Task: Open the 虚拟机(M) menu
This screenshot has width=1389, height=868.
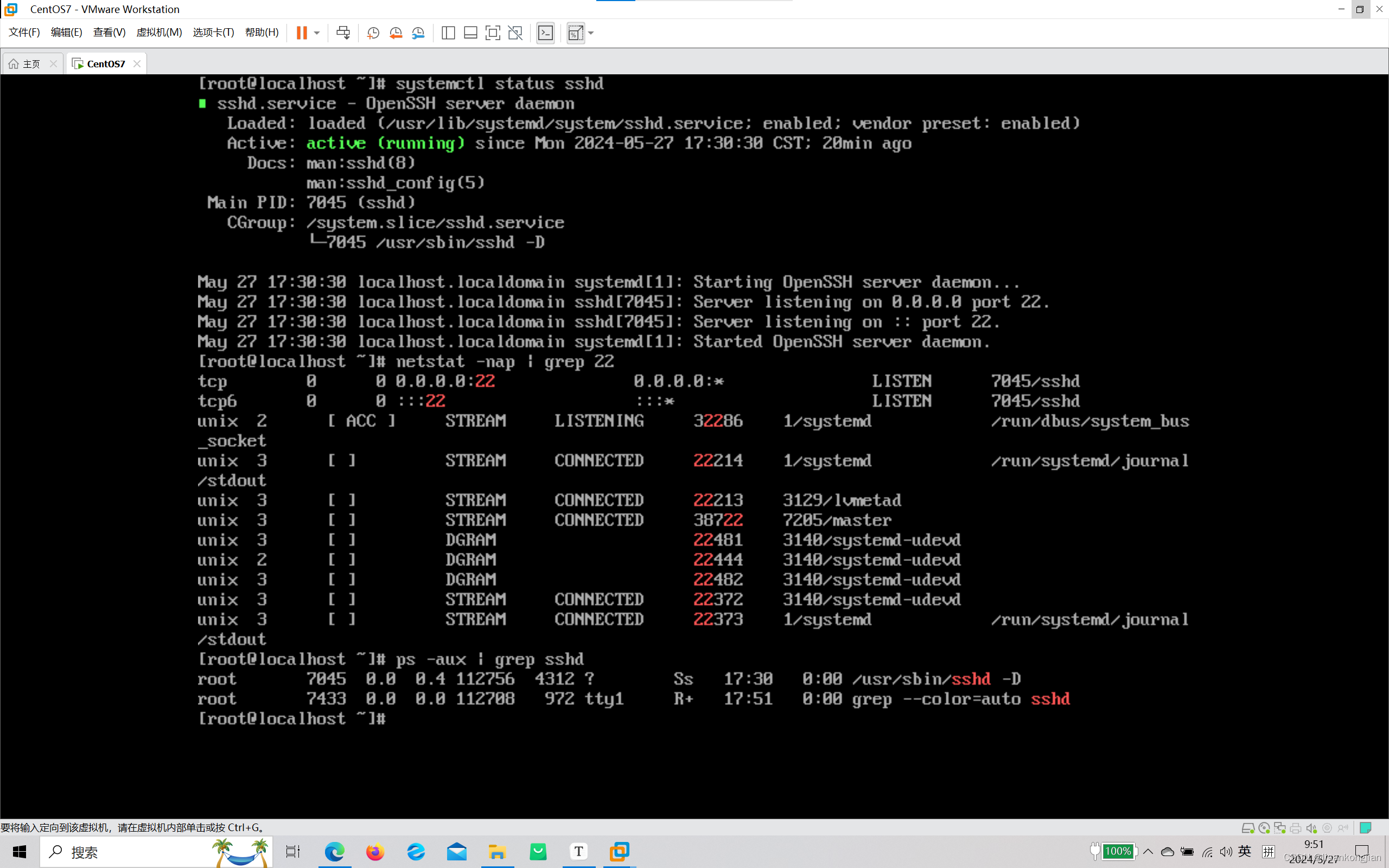Action: click(x=159, y=32)
